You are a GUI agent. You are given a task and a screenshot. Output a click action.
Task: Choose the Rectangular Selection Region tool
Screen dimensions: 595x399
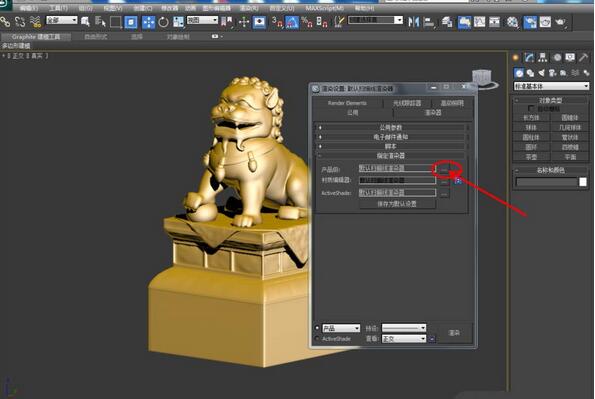click(115, 22)
